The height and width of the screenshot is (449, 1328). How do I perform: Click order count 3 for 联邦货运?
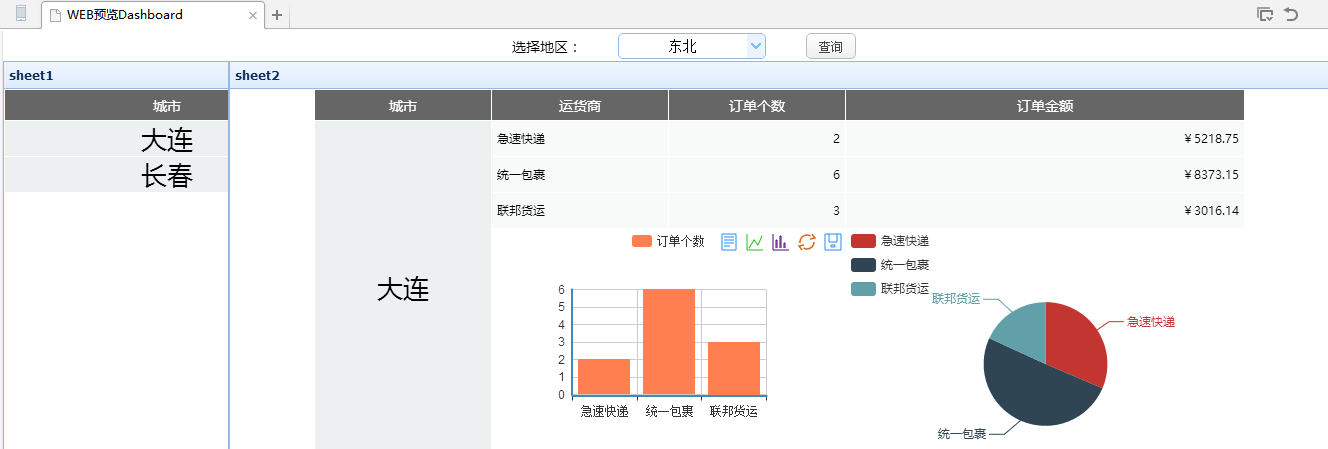point(757,210)
